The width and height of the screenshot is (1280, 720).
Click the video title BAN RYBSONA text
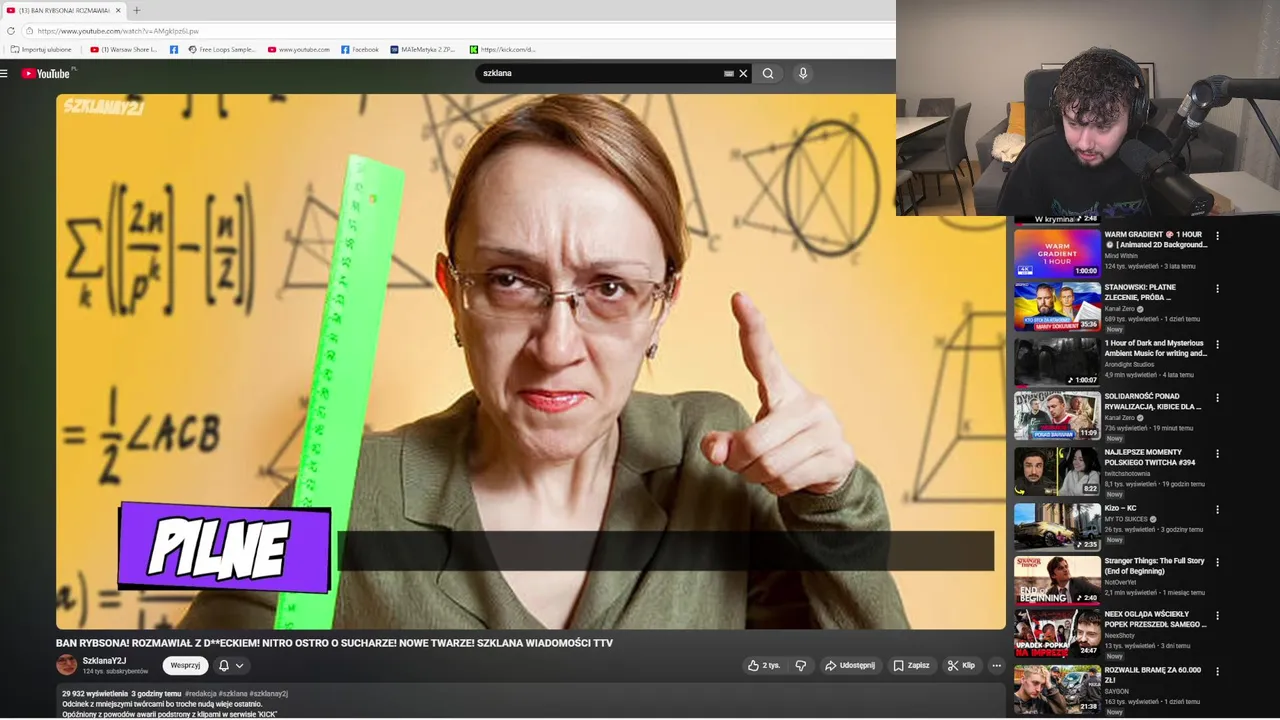click(x=334, y=643)
